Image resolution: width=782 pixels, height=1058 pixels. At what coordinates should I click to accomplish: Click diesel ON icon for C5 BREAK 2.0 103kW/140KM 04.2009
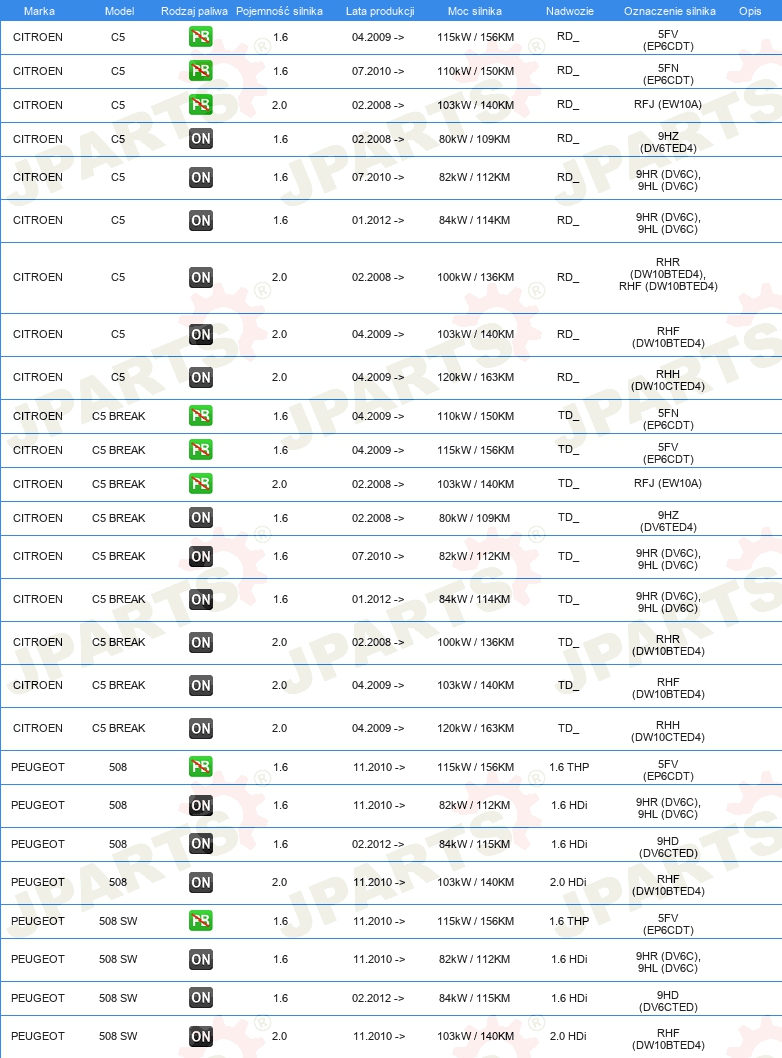tap(200, 685)
